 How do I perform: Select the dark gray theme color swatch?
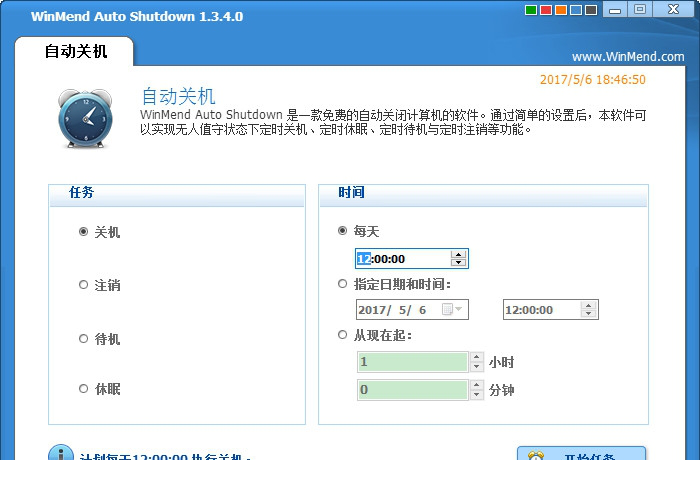(591, 10)
